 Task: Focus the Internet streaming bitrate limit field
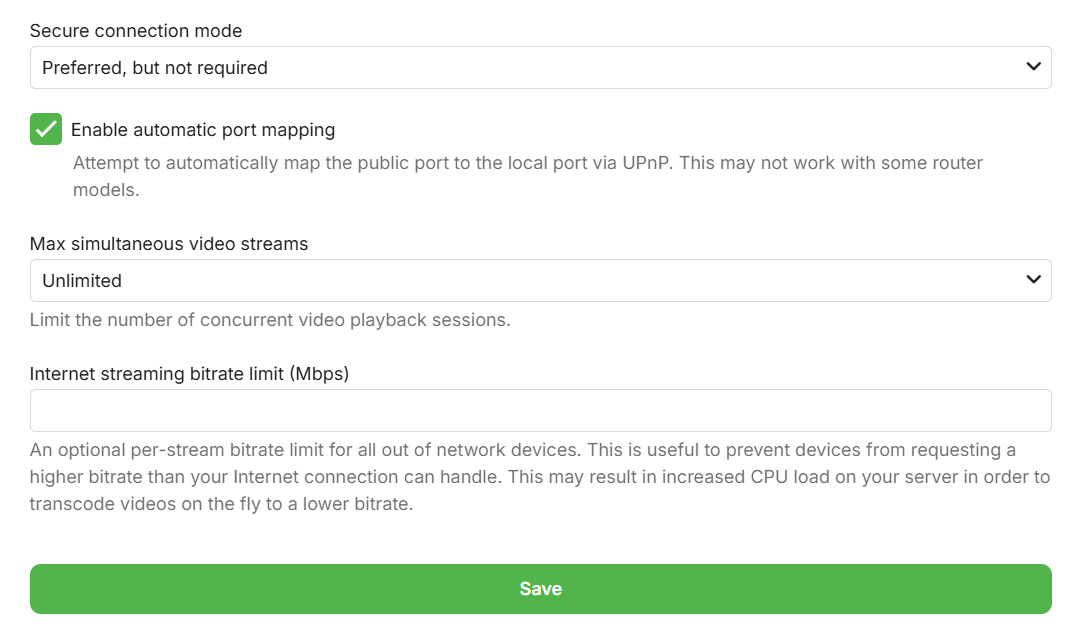[540, 410]
